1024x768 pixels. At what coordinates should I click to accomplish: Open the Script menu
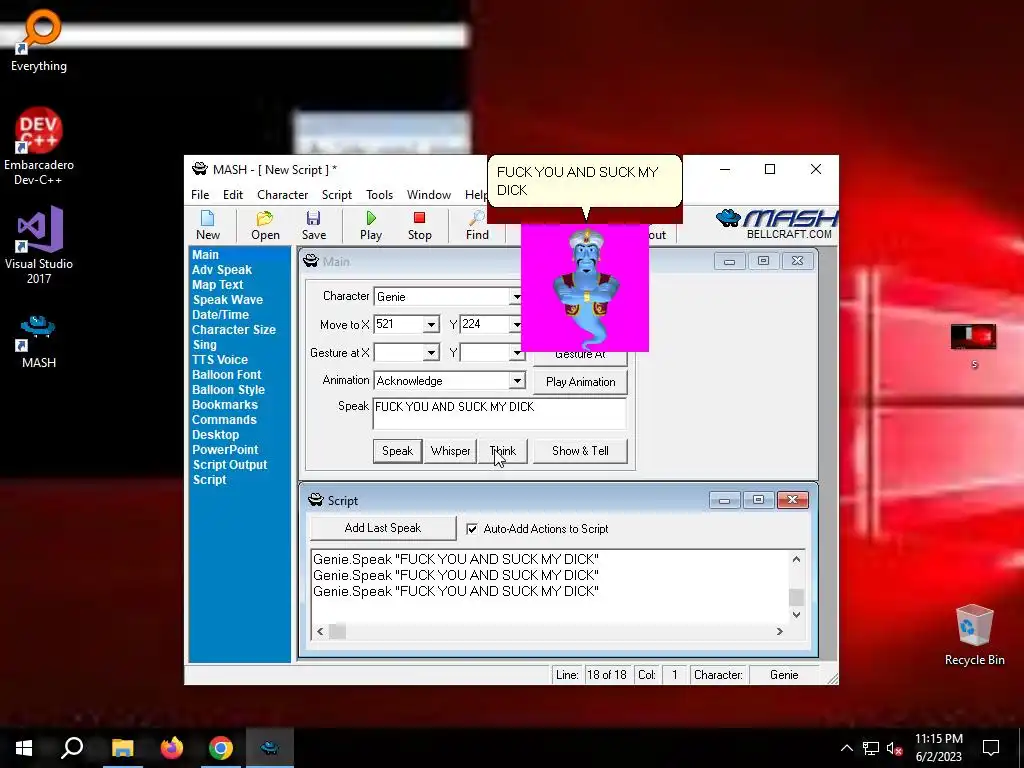click(337, 195)
